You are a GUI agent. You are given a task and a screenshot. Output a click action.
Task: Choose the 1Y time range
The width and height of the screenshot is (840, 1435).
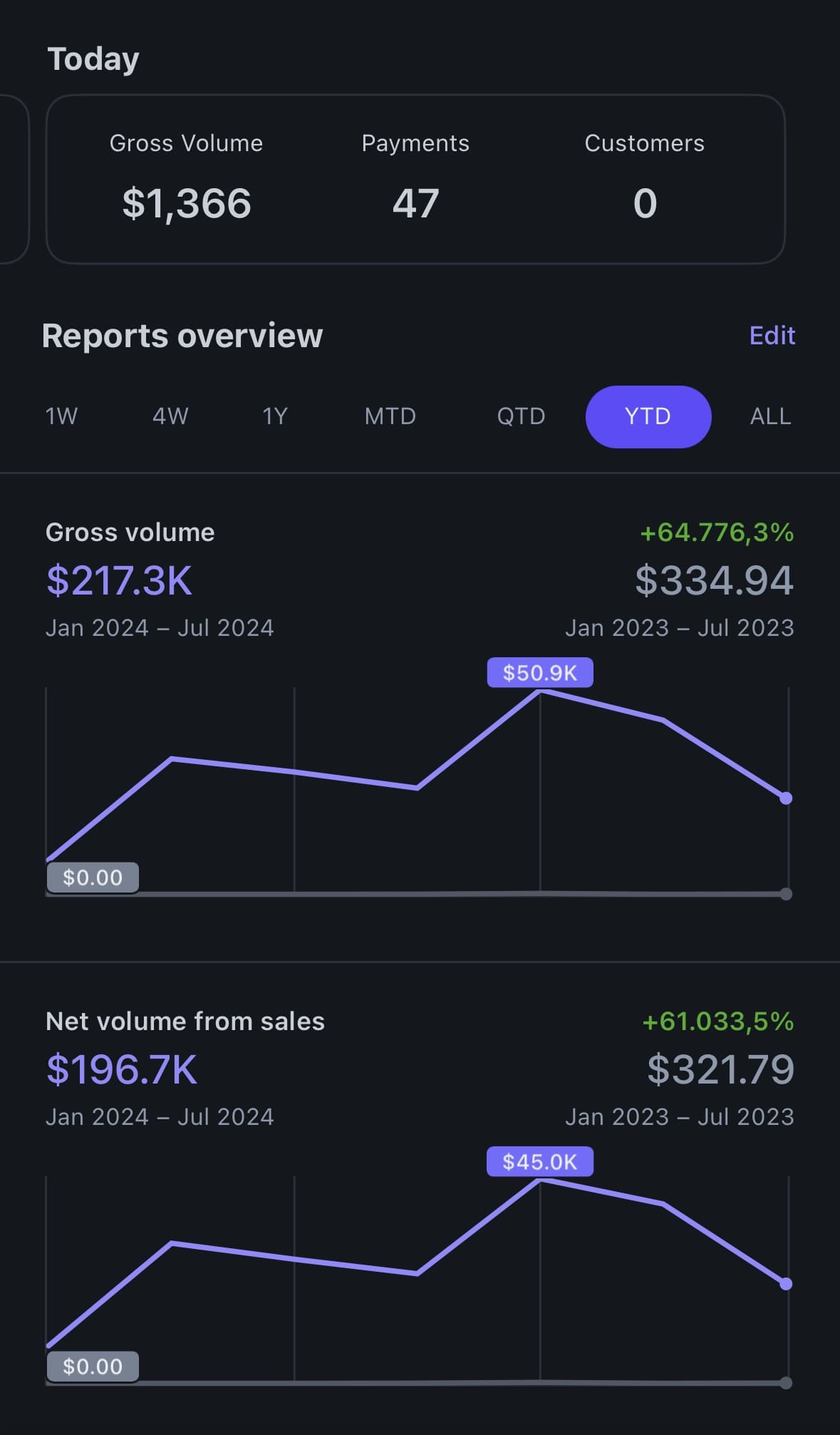[x=275, y=416]
